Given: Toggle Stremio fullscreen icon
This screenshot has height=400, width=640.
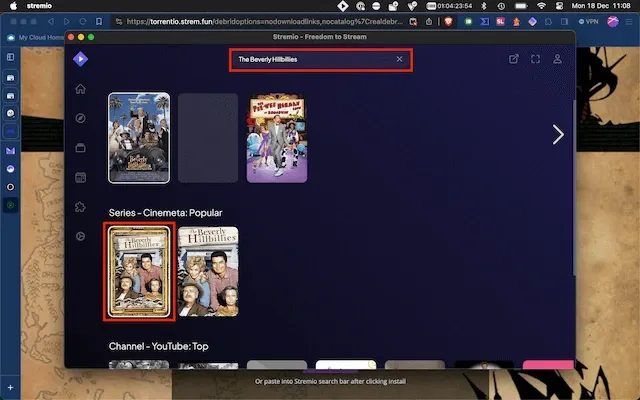Looking at the screenshot, I should click(536, 59).
